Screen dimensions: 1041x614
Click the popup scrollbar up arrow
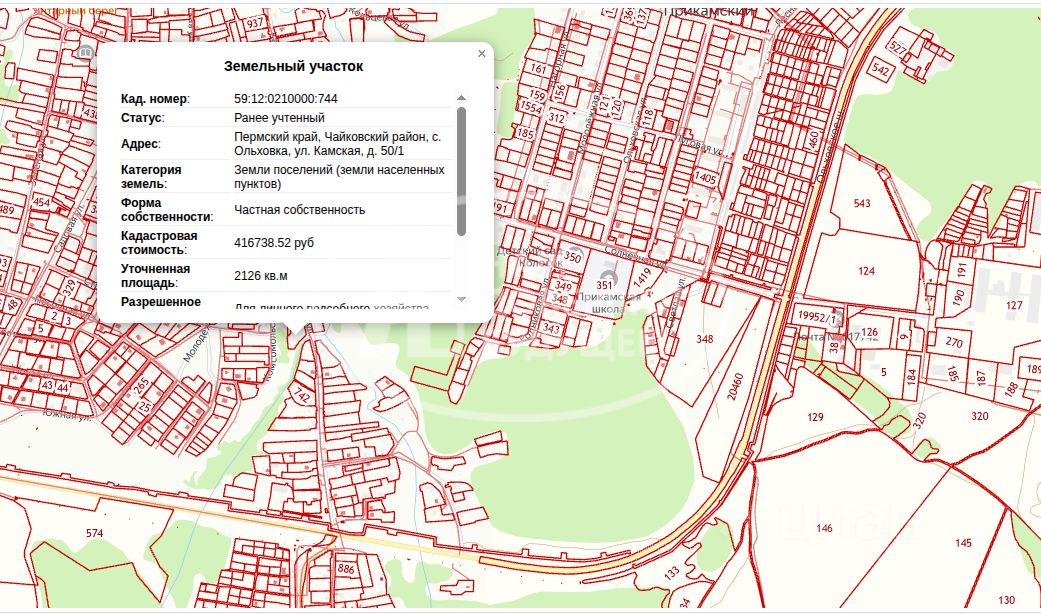point(461,98)
